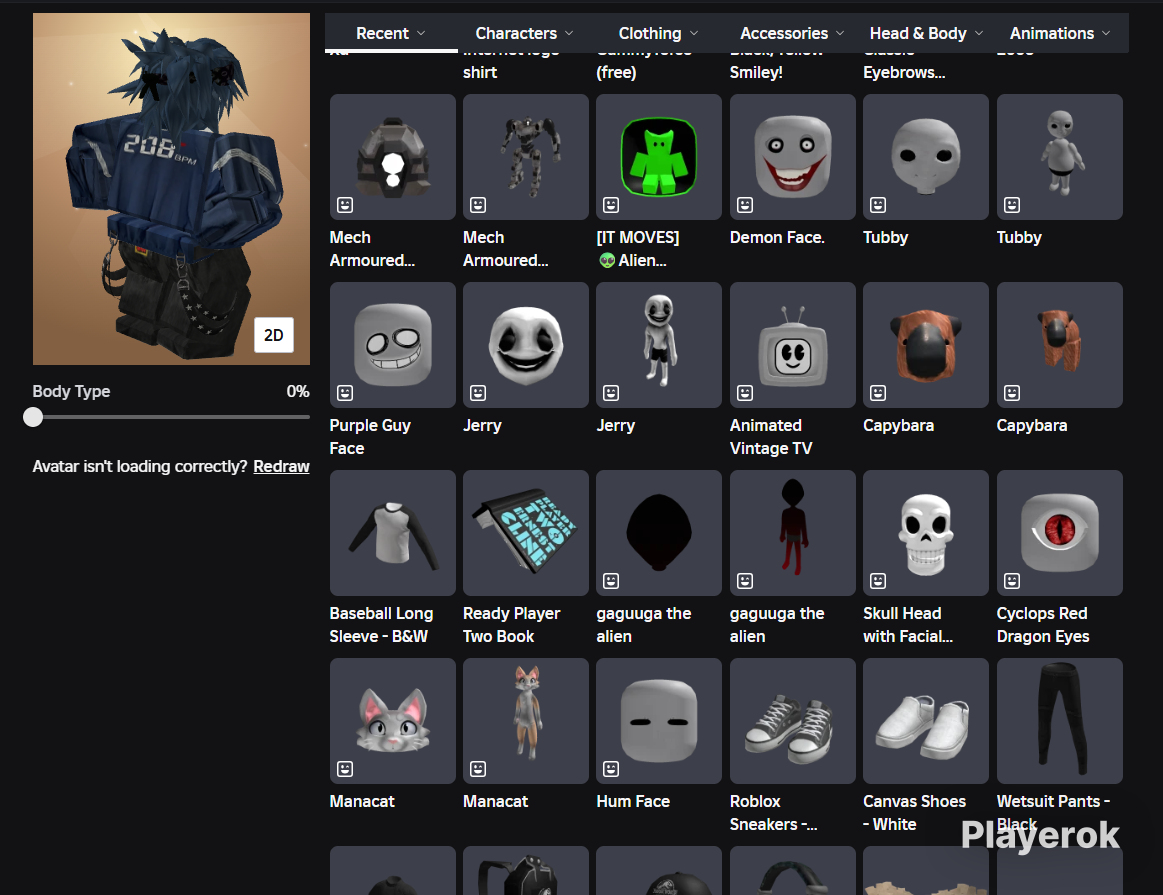Screen dimensions: 1163x895
Task: Click badge icon on Tubby full-body card
Action: (x=1012, y=205)
